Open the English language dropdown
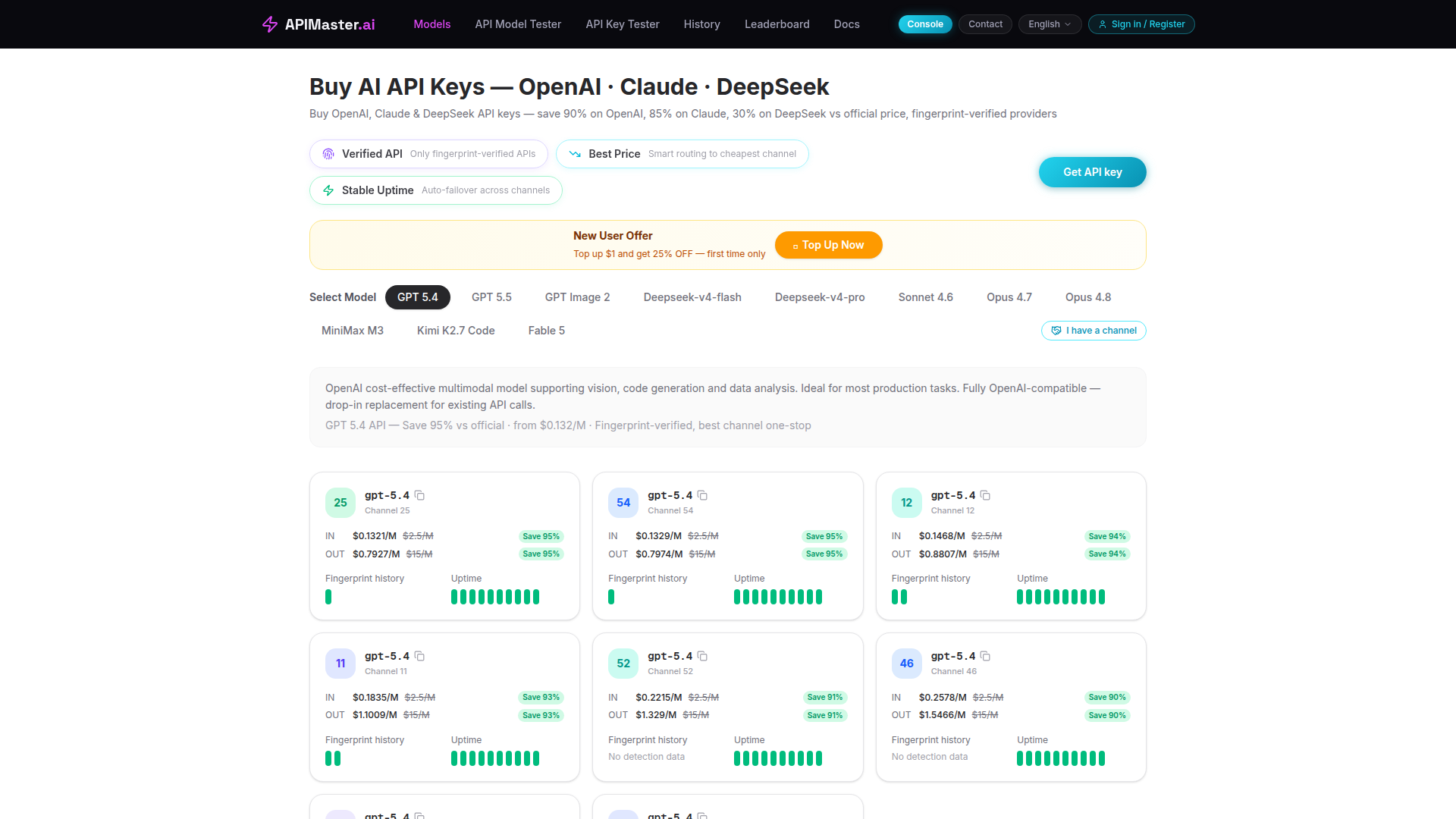 pyautogui.click(x=1050, y=24)
